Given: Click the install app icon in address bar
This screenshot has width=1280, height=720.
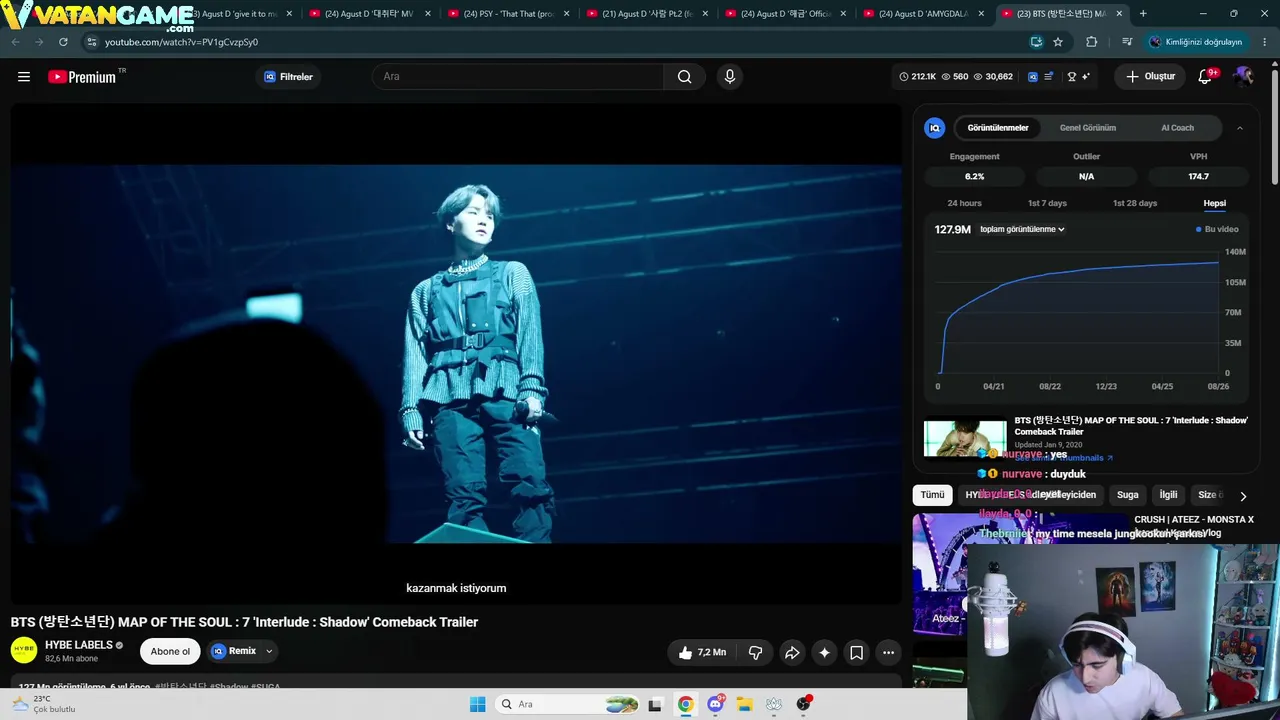Looking at the screenshot, I should [x=1036, y=42].
